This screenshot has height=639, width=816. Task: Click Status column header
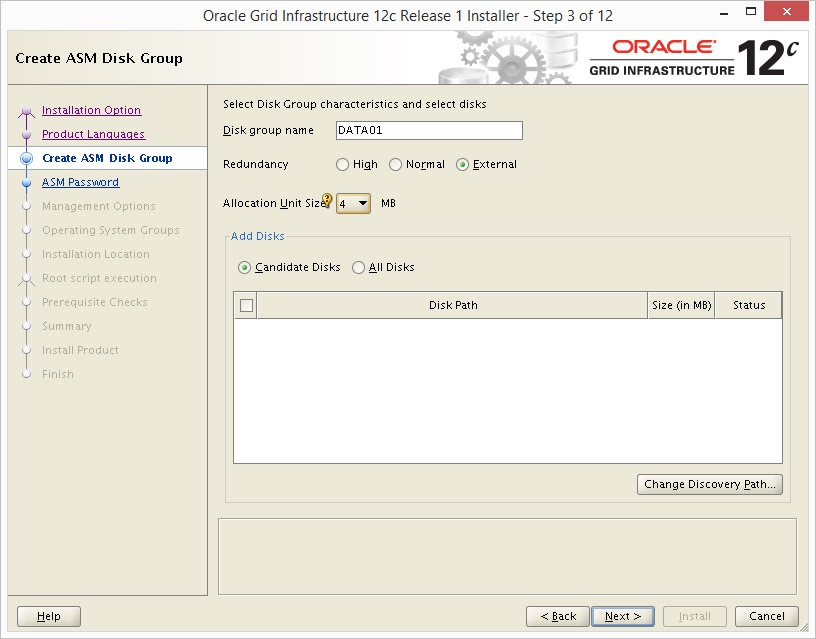(748, 305)
